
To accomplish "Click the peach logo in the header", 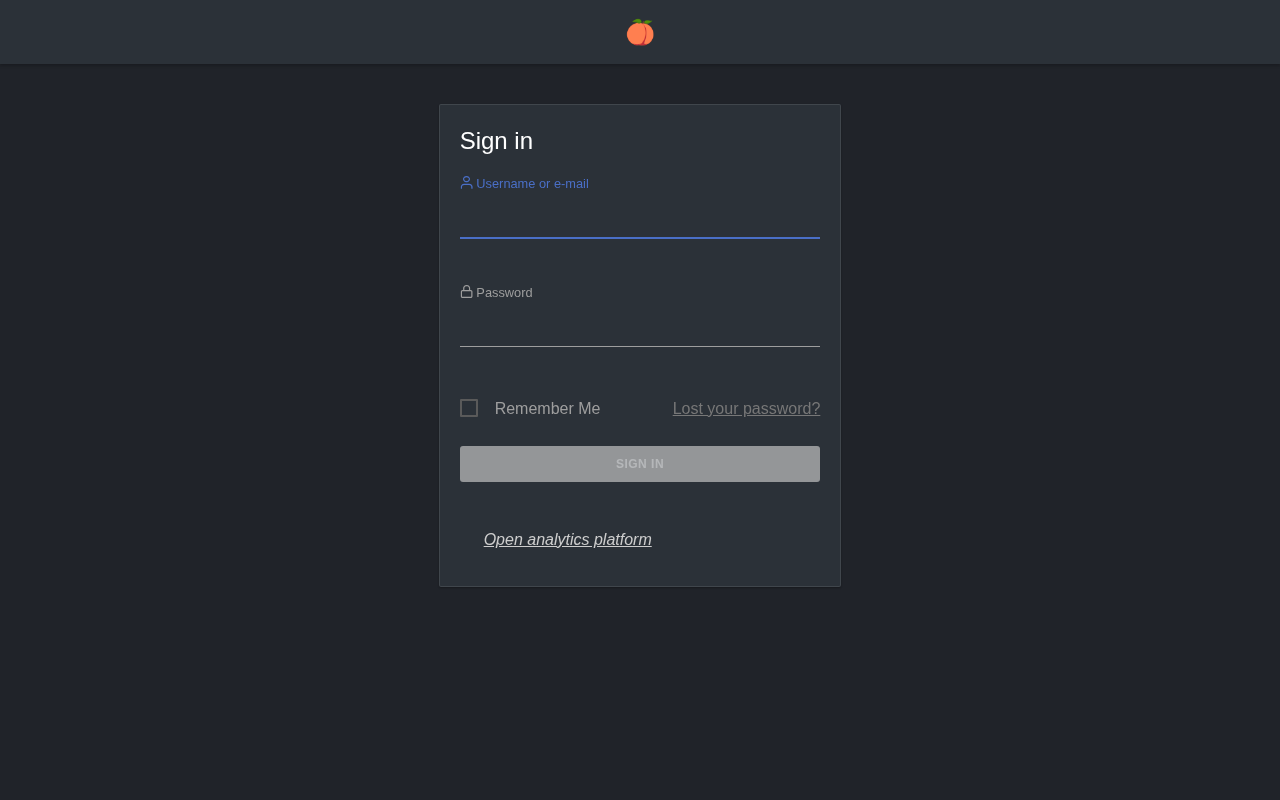I will (x=640, y=32).
